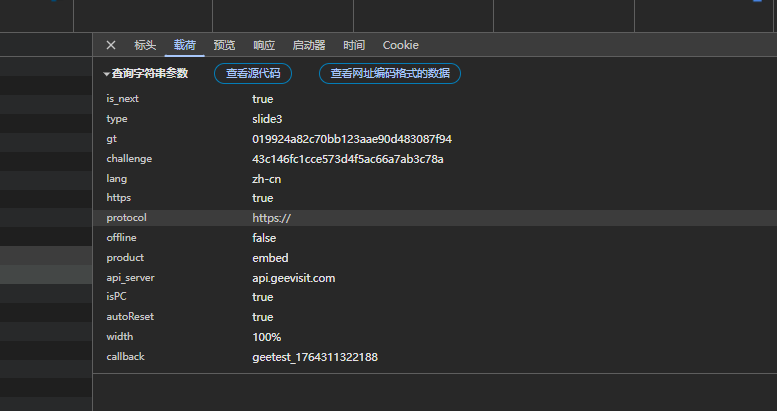Click the api_server value api.geevisit.com
The width and height of the screenshot is (777, 411).
[x=293, y=278]
